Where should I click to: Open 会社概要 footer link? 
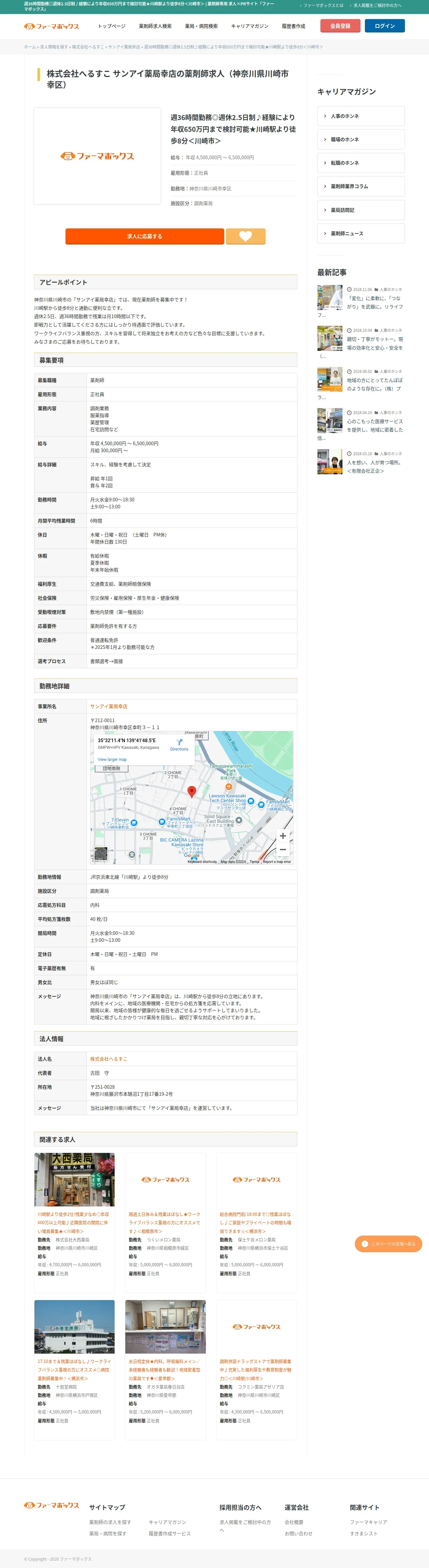(294, 1522)
